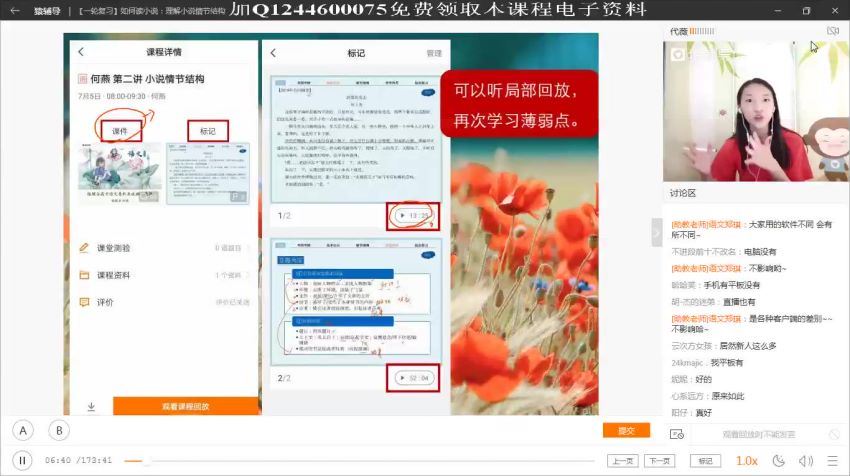The image size is (850, 476).
Task: Click the 13:25 marked replay button
Action: (x=412, y=215)
